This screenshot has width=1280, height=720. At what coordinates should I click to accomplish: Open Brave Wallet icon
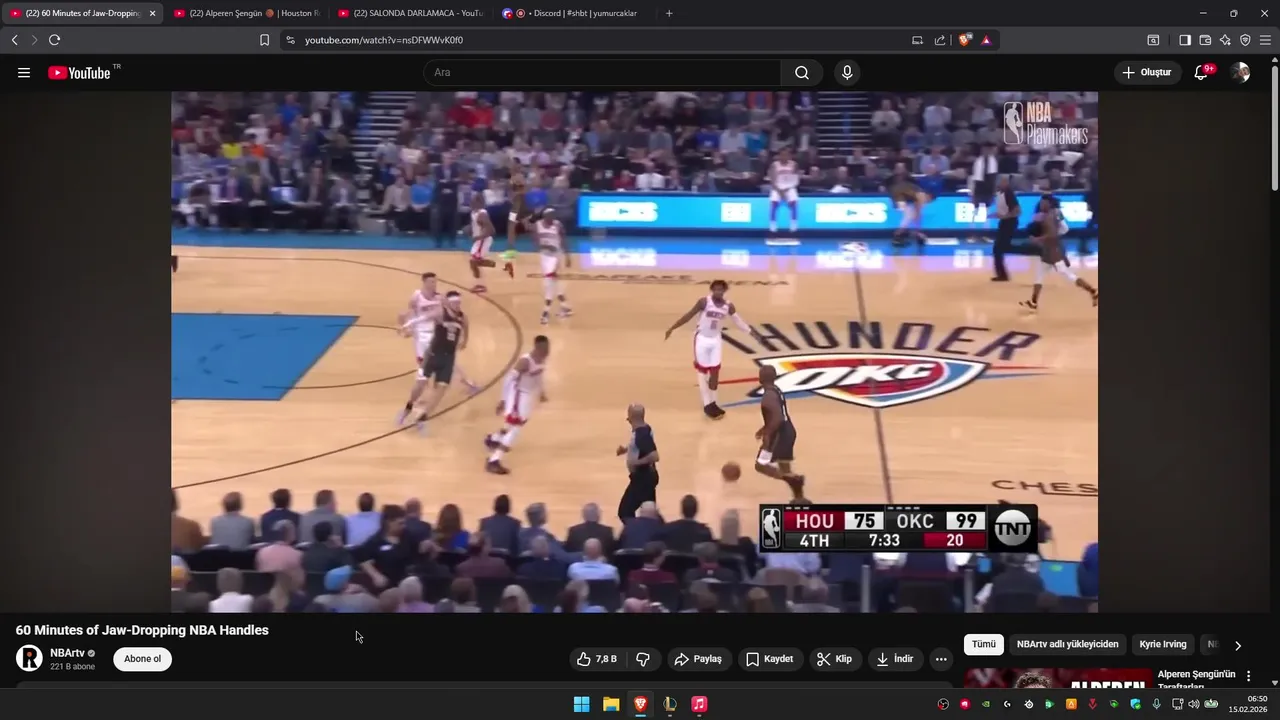tap(1205, 40)
